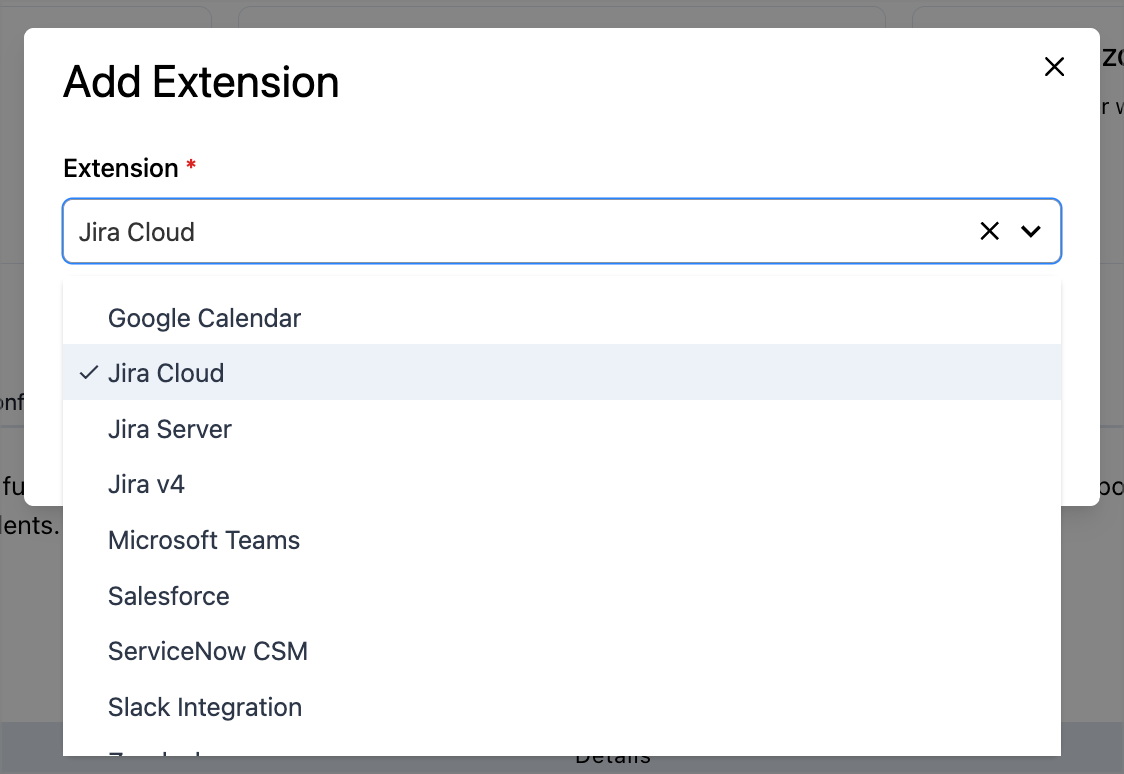The image size is (1124, 774).
Task: Pick Jira Server in the dropdown
Action: [x=170, y=429]
